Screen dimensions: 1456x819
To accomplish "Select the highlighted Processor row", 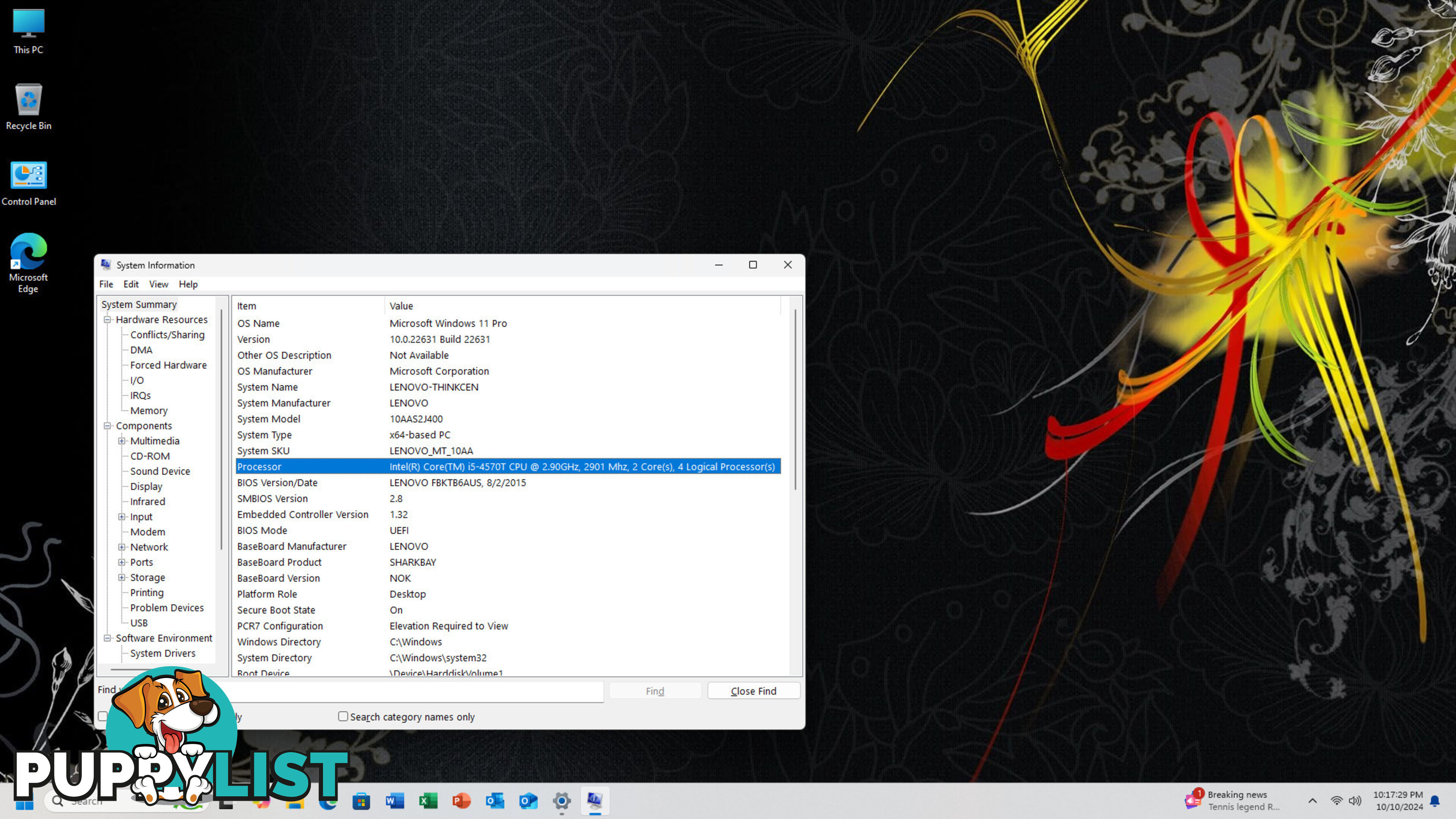I will [508, 466].
